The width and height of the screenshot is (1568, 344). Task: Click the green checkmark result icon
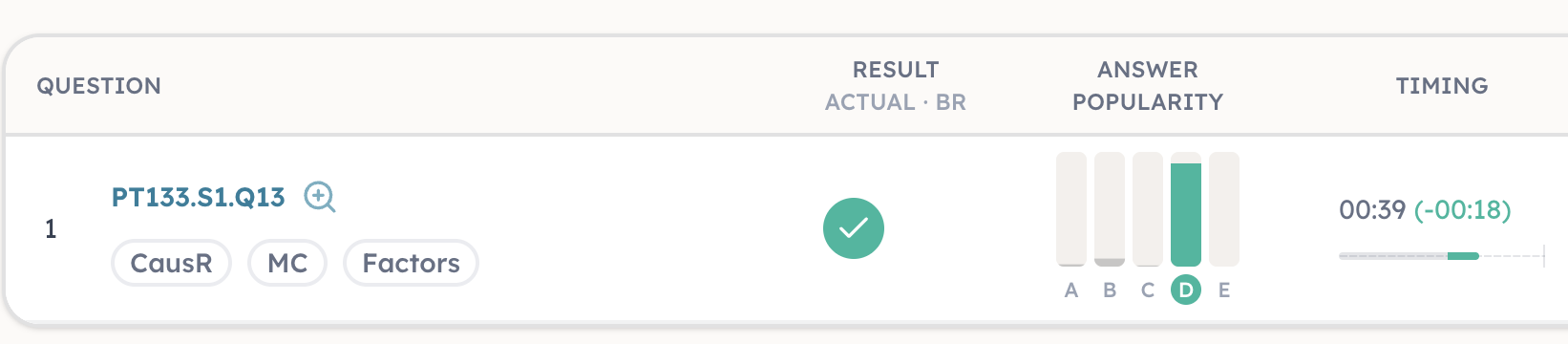point(854,228)
